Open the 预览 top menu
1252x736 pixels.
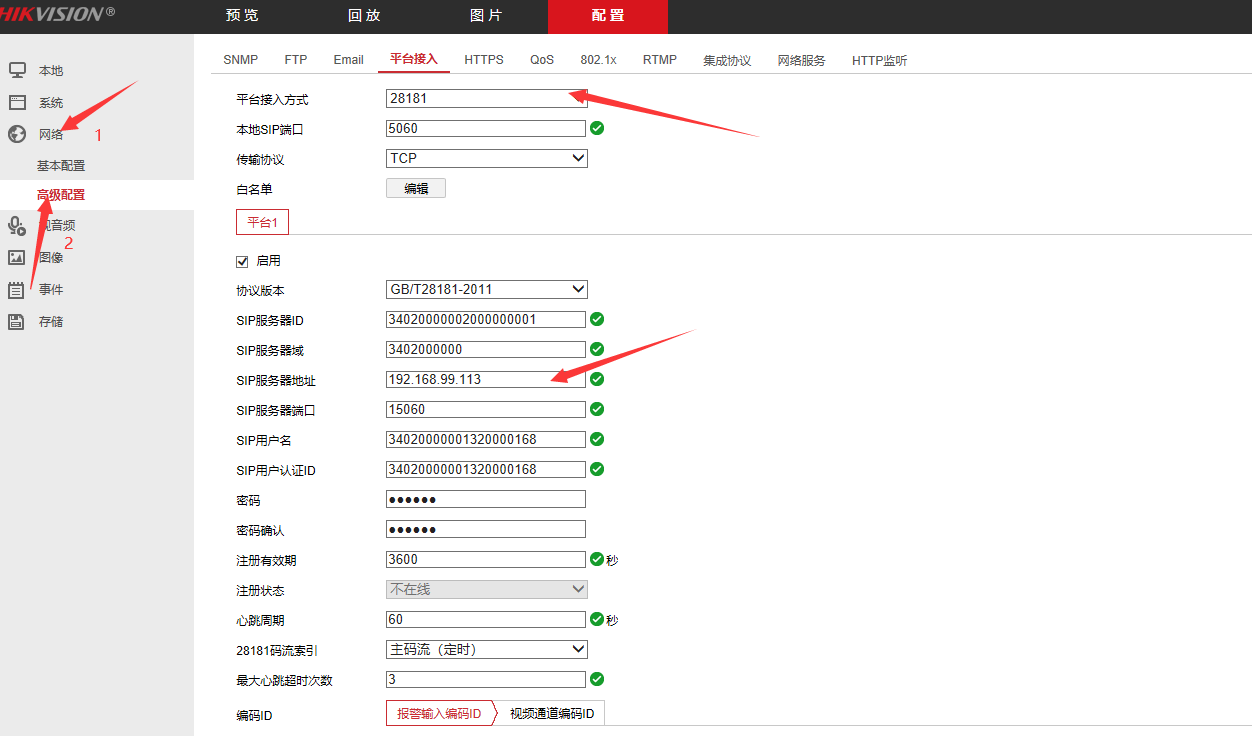(242, 16)
